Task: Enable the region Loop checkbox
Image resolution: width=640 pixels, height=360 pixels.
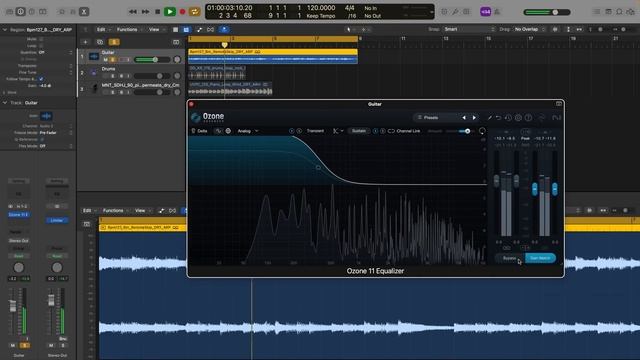Action: 41,46
